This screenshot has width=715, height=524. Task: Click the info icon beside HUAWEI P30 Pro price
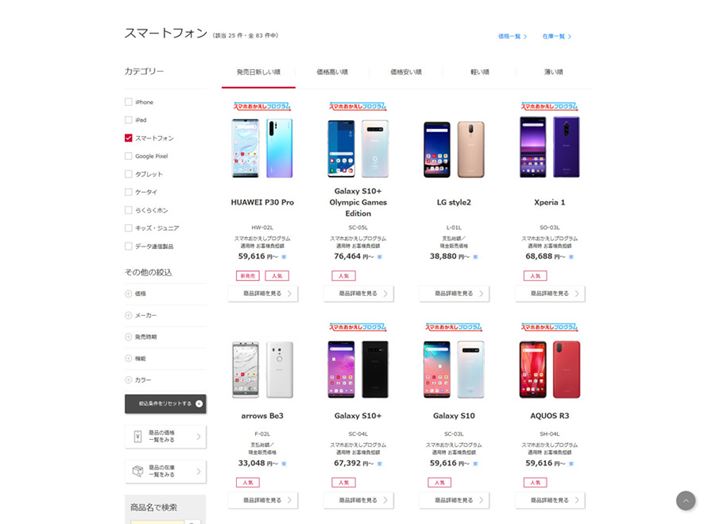[x=284, y=257]
